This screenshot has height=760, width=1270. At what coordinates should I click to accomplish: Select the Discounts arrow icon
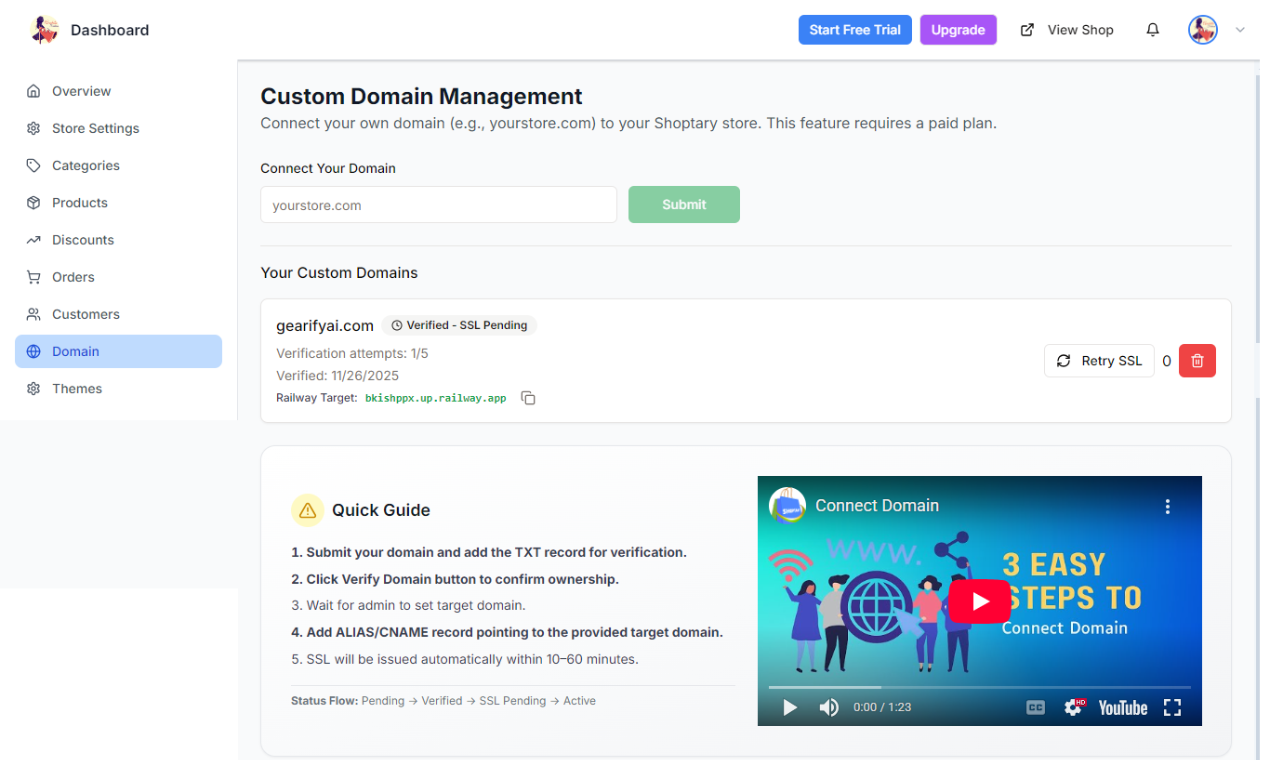tap(33, 239)
